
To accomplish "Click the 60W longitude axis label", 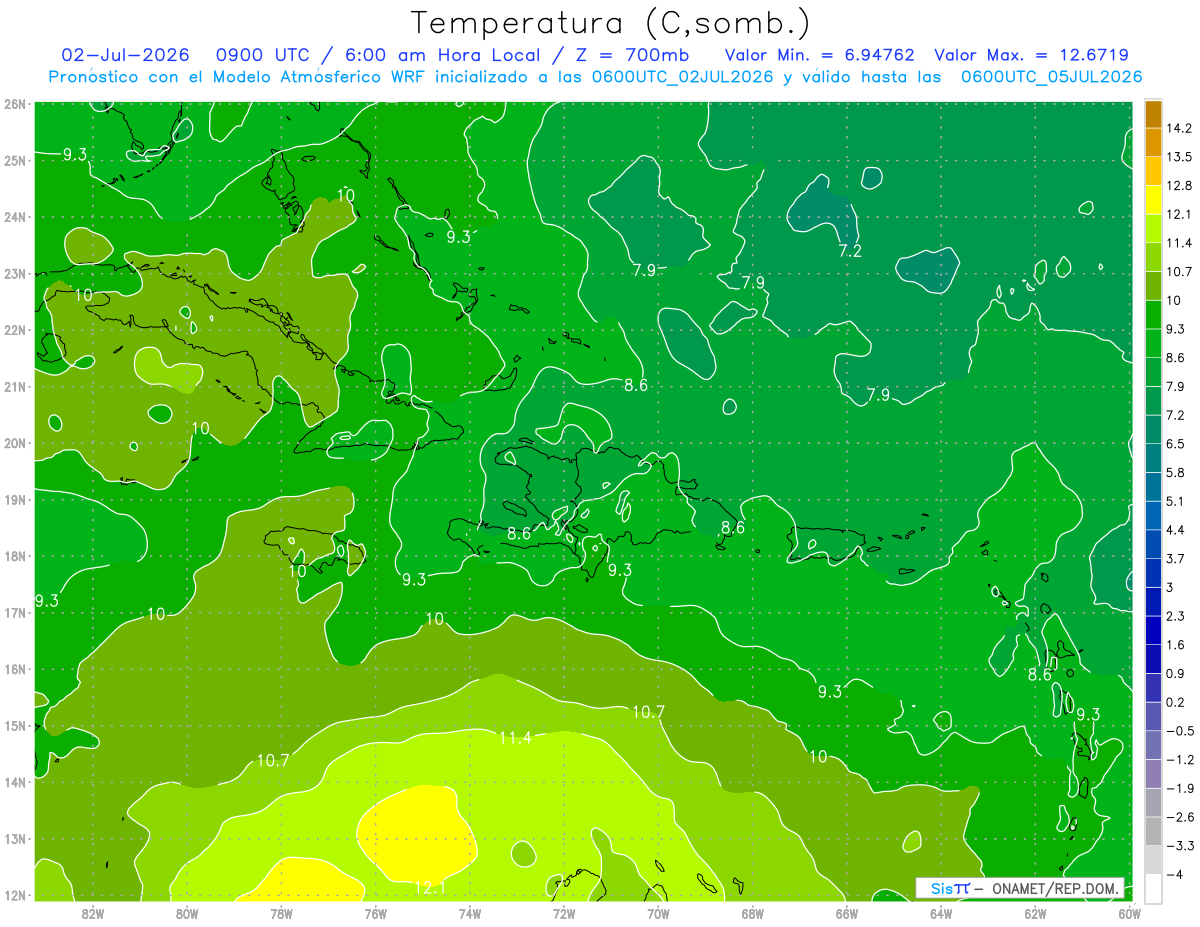I will [x=1129, y=913].
